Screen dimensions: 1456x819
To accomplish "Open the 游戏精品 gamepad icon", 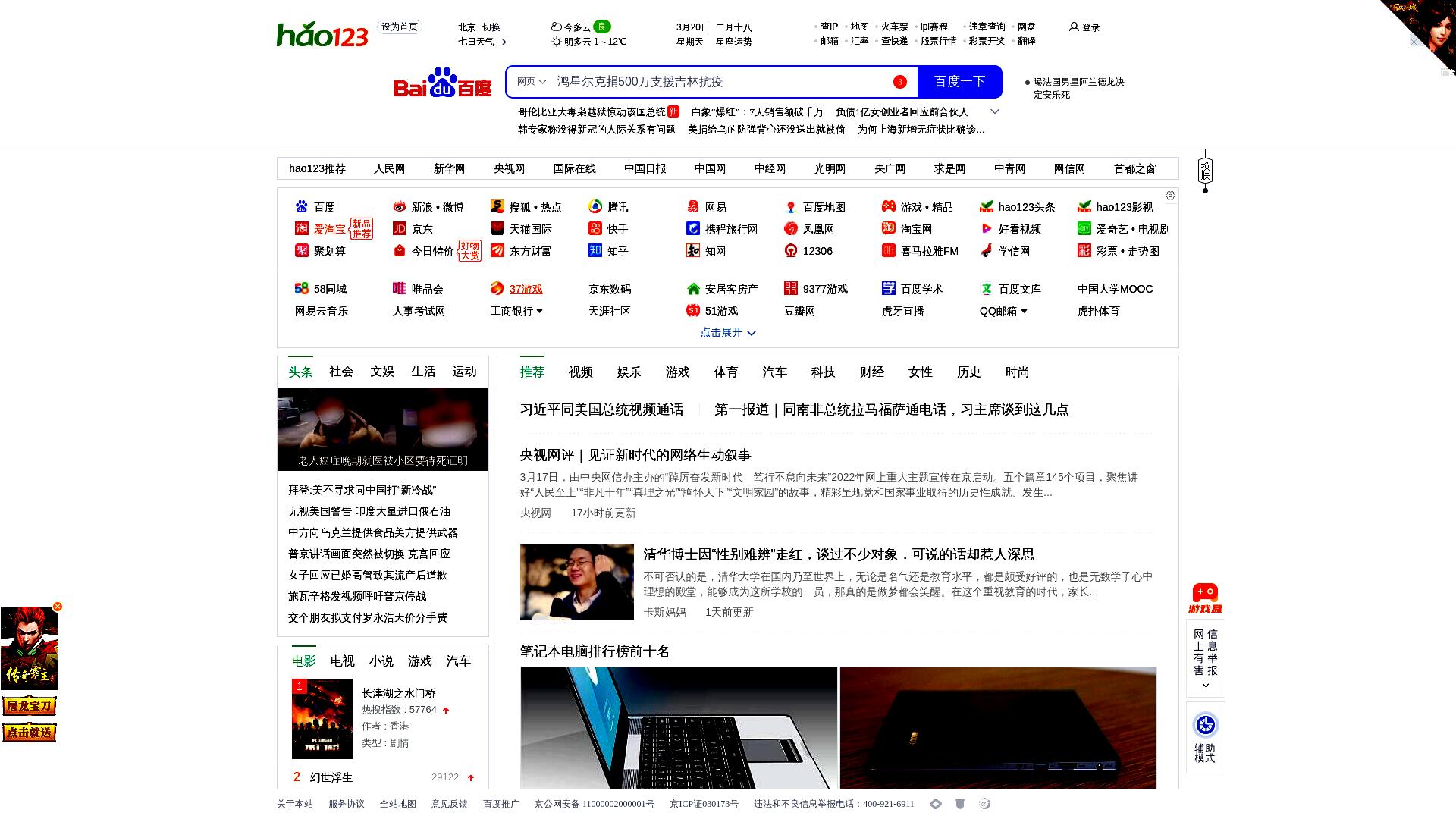I will [x=889, y=206].
